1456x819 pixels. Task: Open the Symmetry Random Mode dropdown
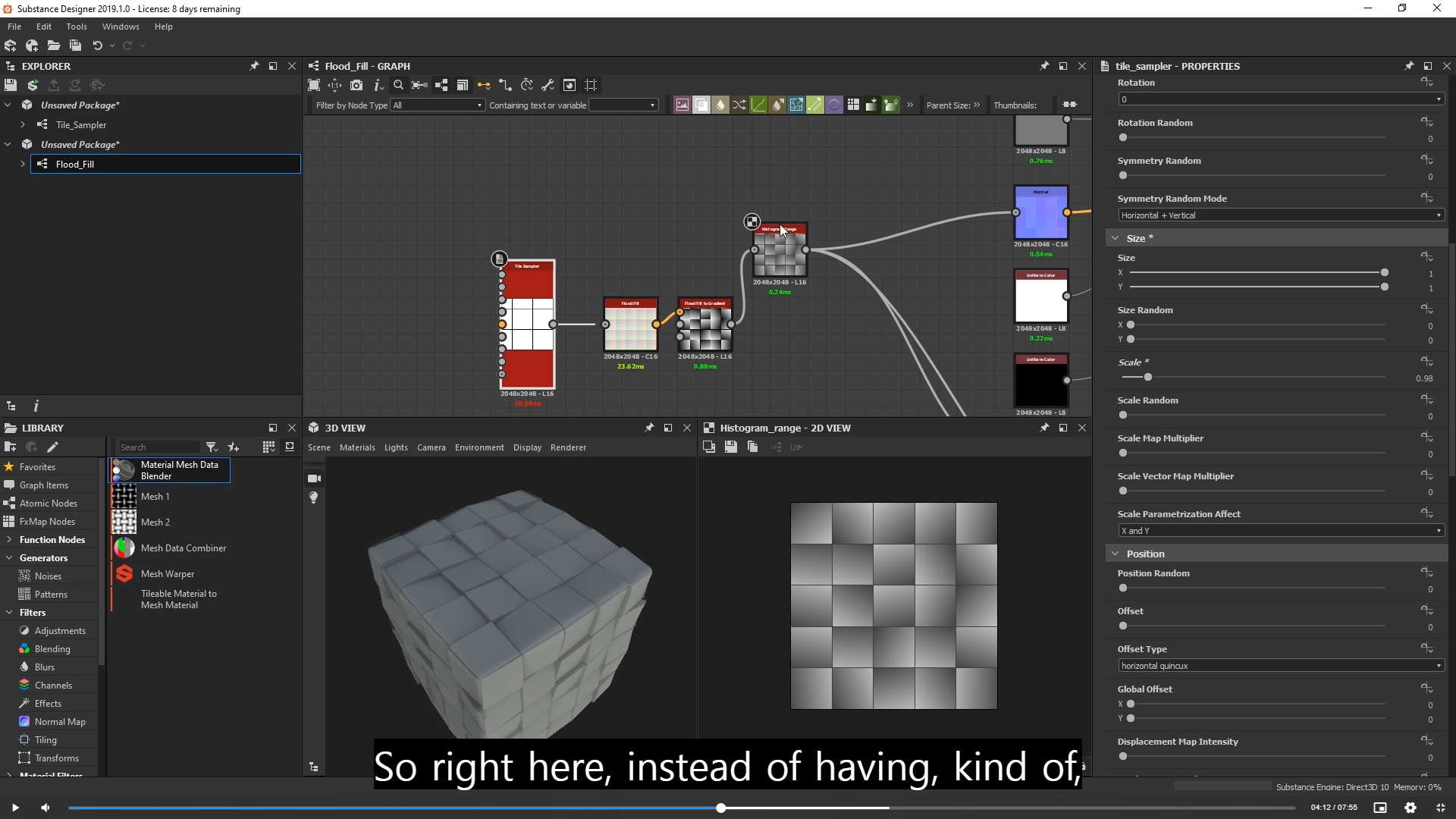(x=1280, y=215)
